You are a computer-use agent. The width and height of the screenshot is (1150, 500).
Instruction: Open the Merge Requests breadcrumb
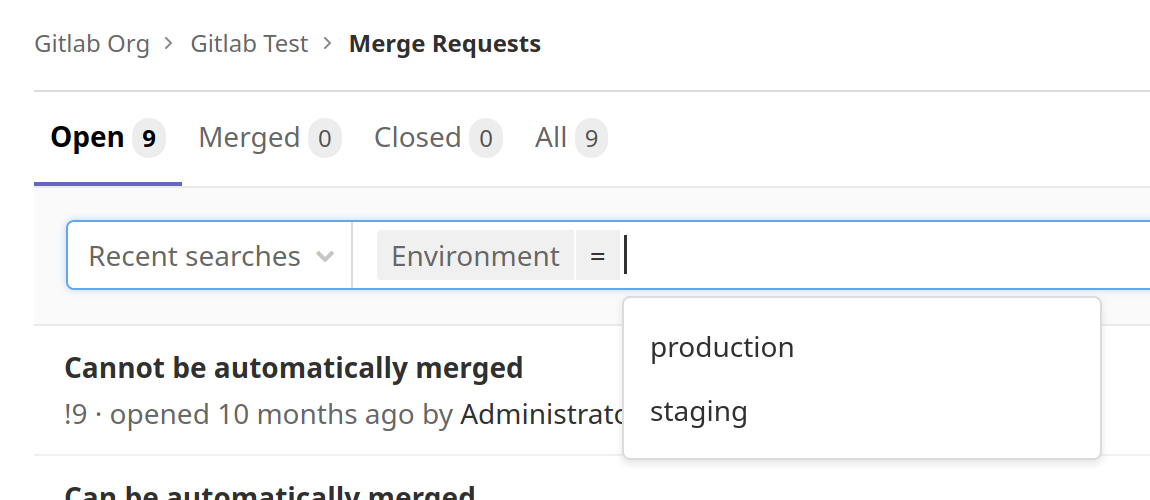tap(444, 44)
